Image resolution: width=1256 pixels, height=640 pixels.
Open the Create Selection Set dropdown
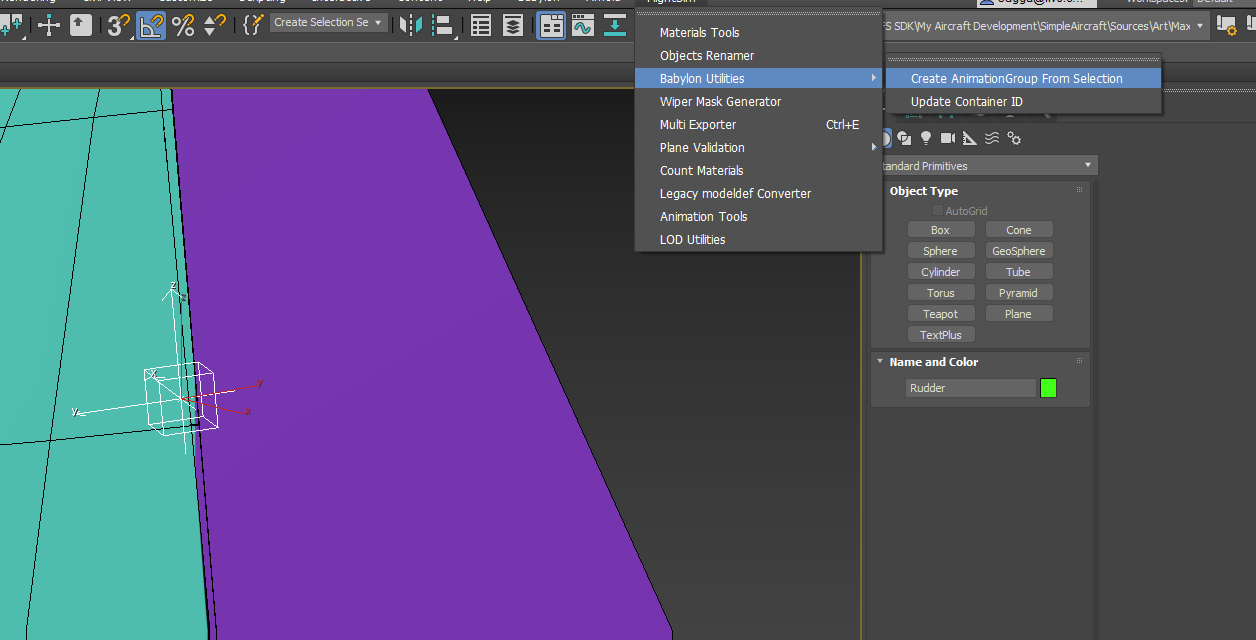pyautogui.click(x=329, y=22)
